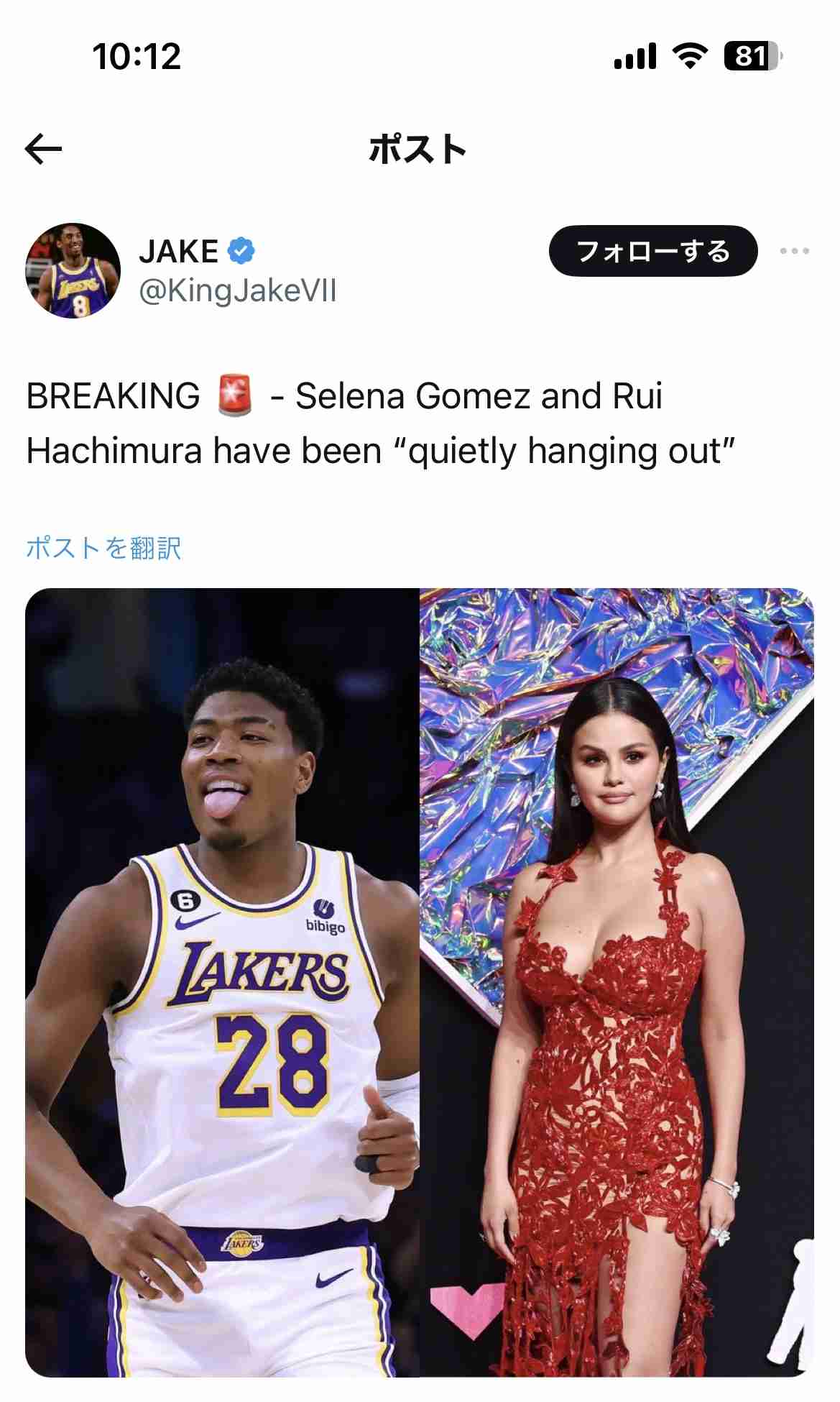Open JAKE's circular profile avatar

(x=73, y=270)
